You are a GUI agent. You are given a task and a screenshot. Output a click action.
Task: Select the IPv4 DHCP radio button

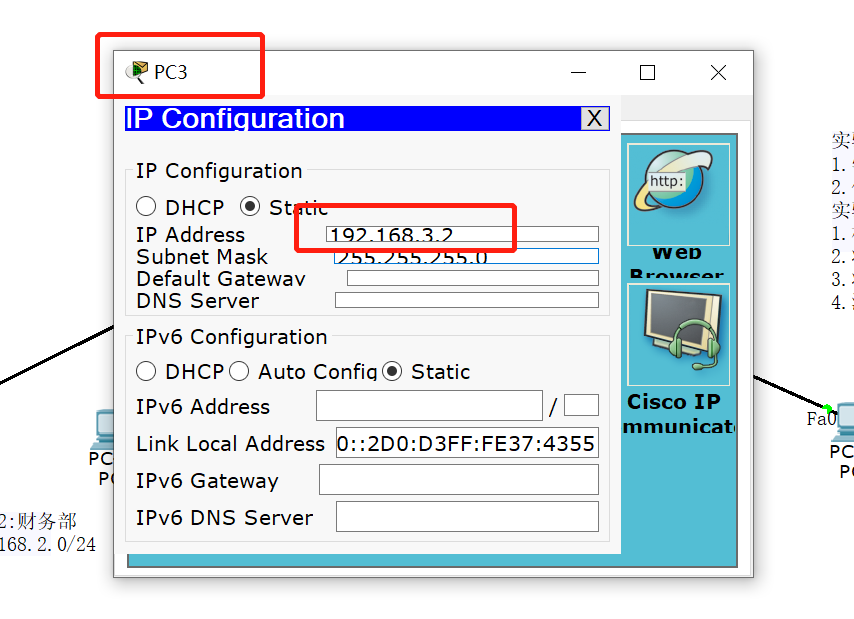146,206
